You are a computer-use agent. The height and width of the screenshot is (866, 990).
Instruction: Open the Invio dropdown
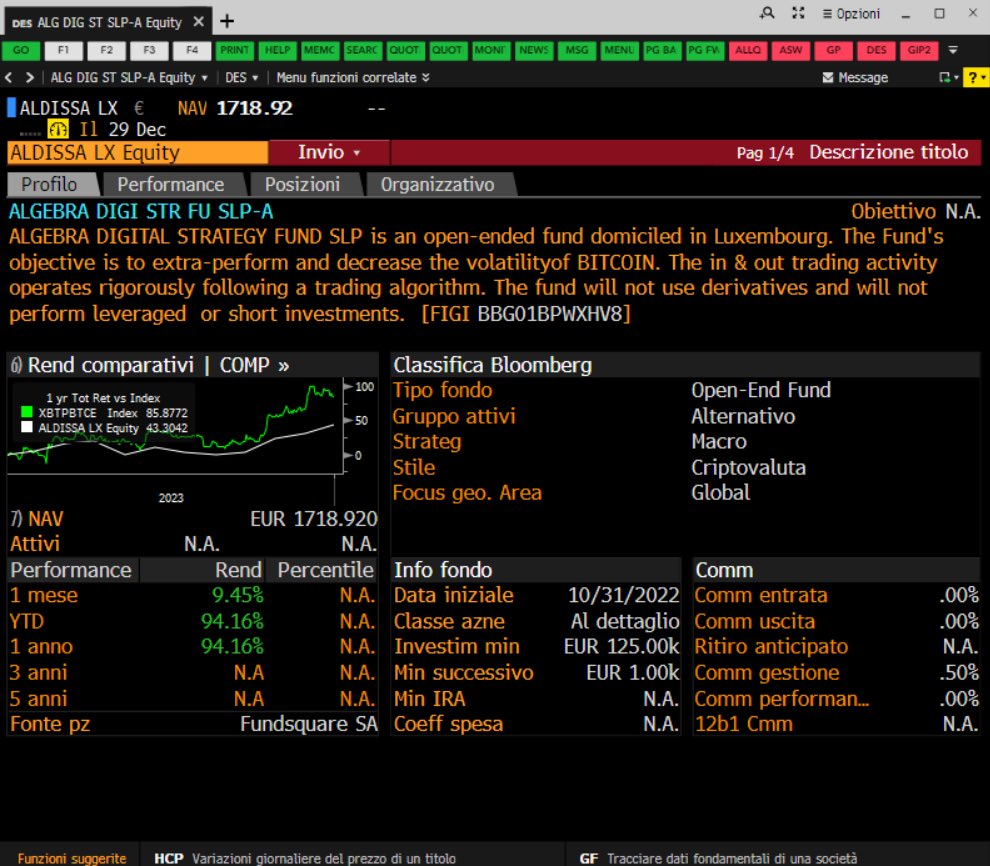point(329,152)
